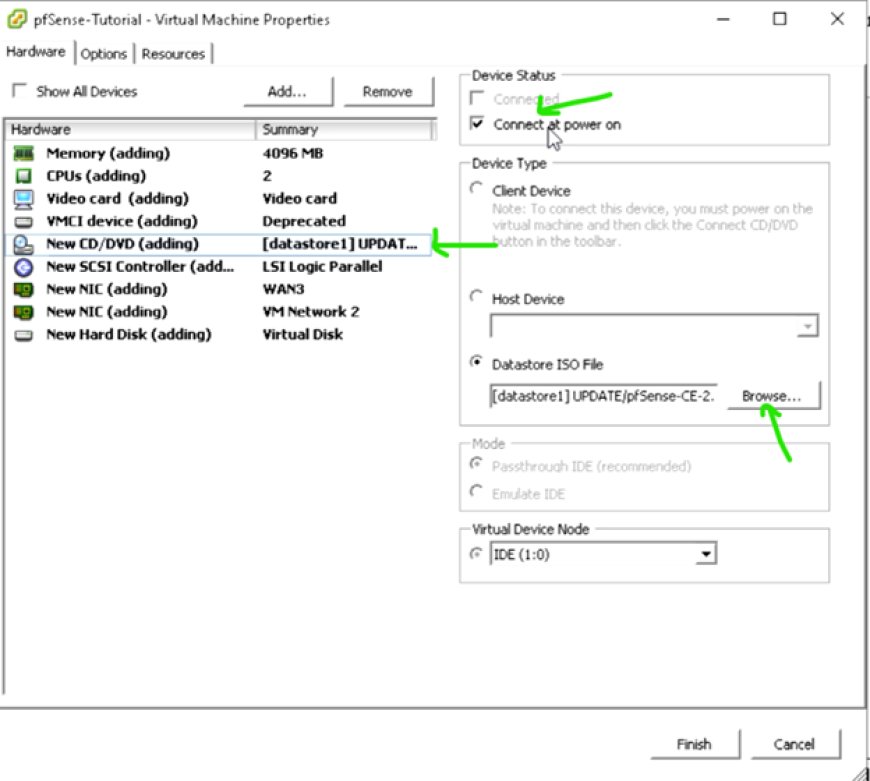
Task: Switch to the Resources tab
Action: [173, 54]
